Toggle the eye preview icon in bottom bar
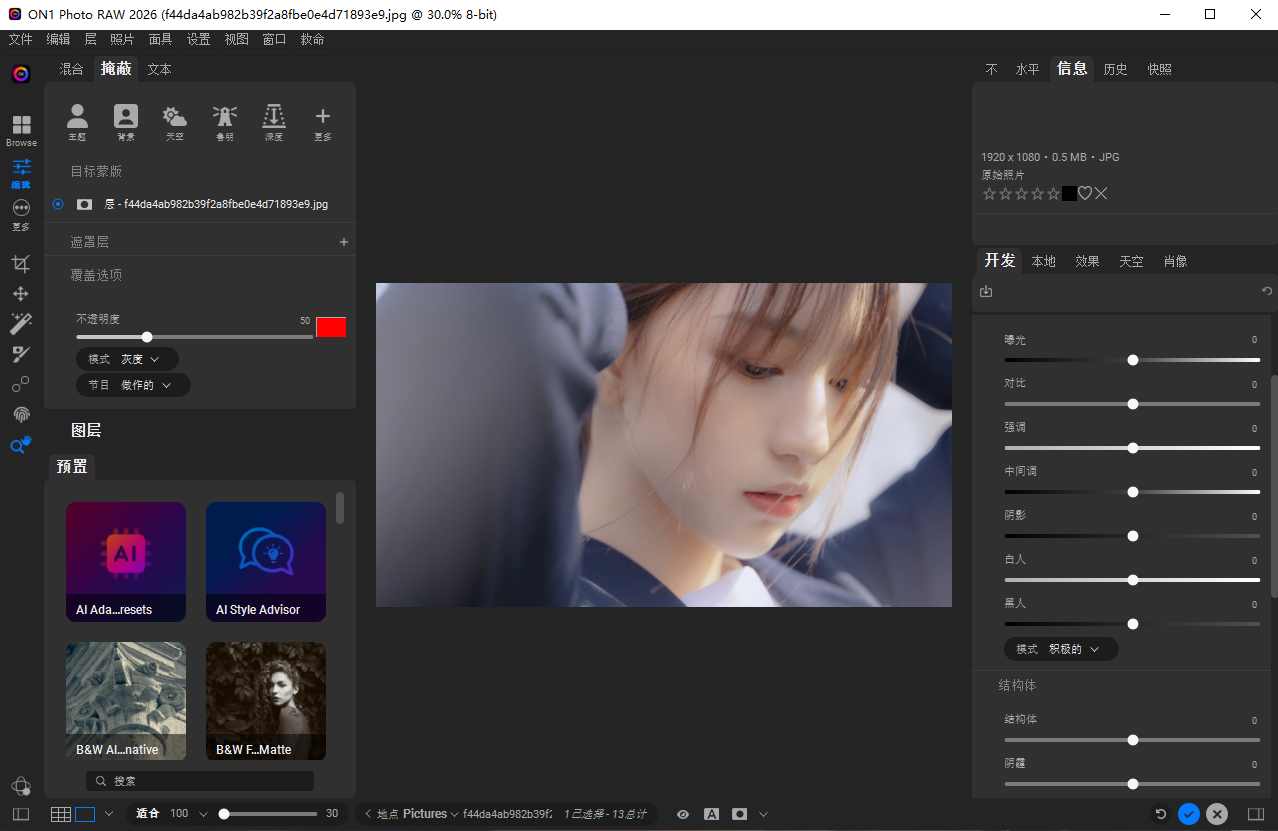The height and width of the screenshot is (831, 1278). (x=683, y=814)
